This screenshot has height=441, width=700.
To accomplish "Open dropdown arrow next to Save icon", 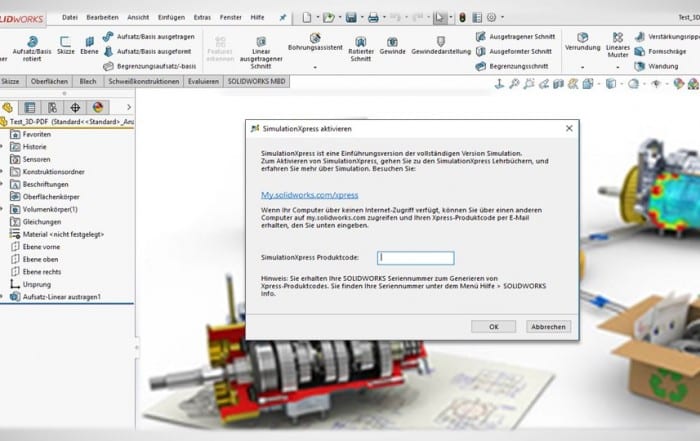I will [x=362, y=17].
